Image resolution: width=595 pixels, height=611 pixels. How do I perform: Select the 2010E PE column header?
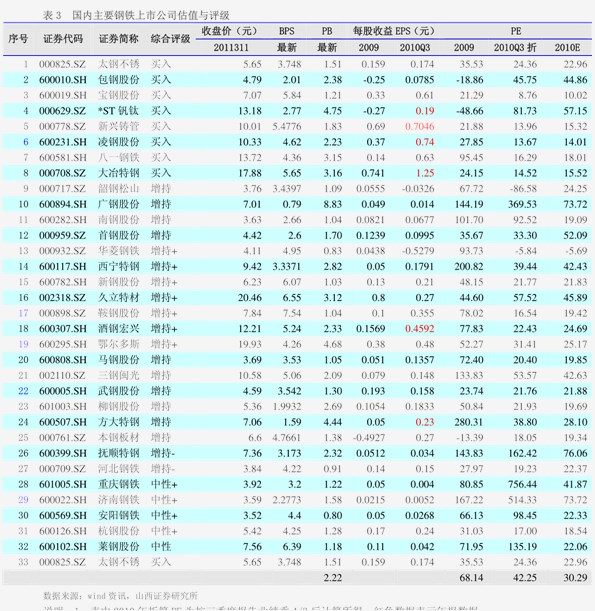tap(567, 48)
